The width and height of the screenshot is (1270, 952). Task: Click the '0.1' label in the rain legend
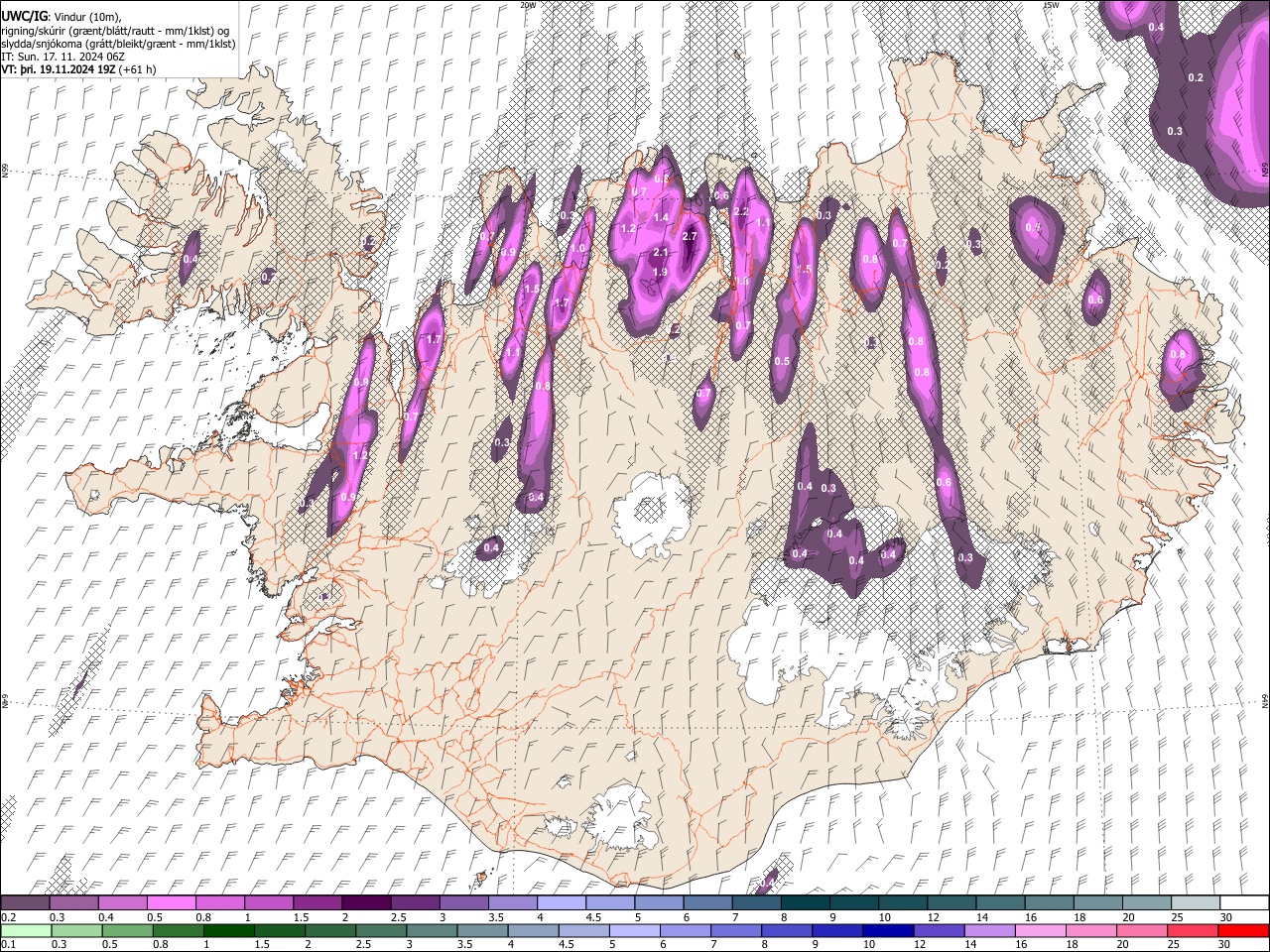coord(7,944)
